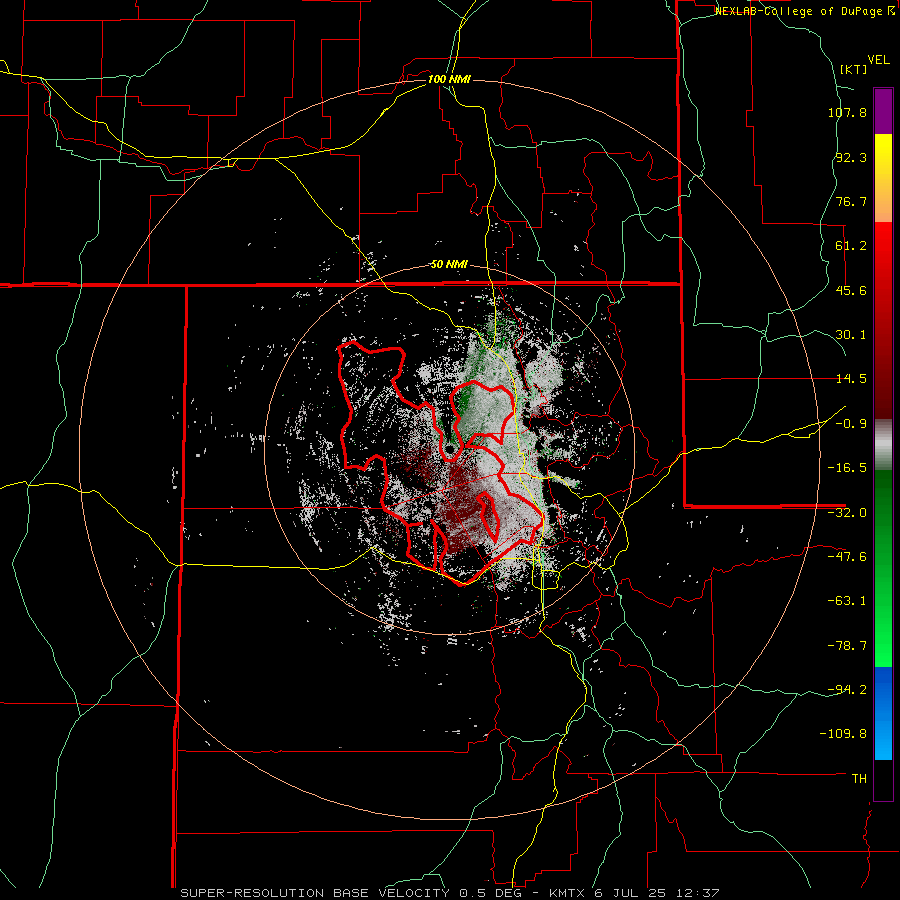
Task: Click the VEL legend title
Action: tap(879, 59)
